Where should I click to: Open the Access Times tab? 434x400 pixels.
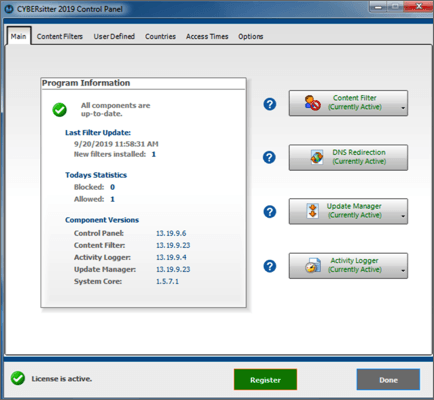207,36
